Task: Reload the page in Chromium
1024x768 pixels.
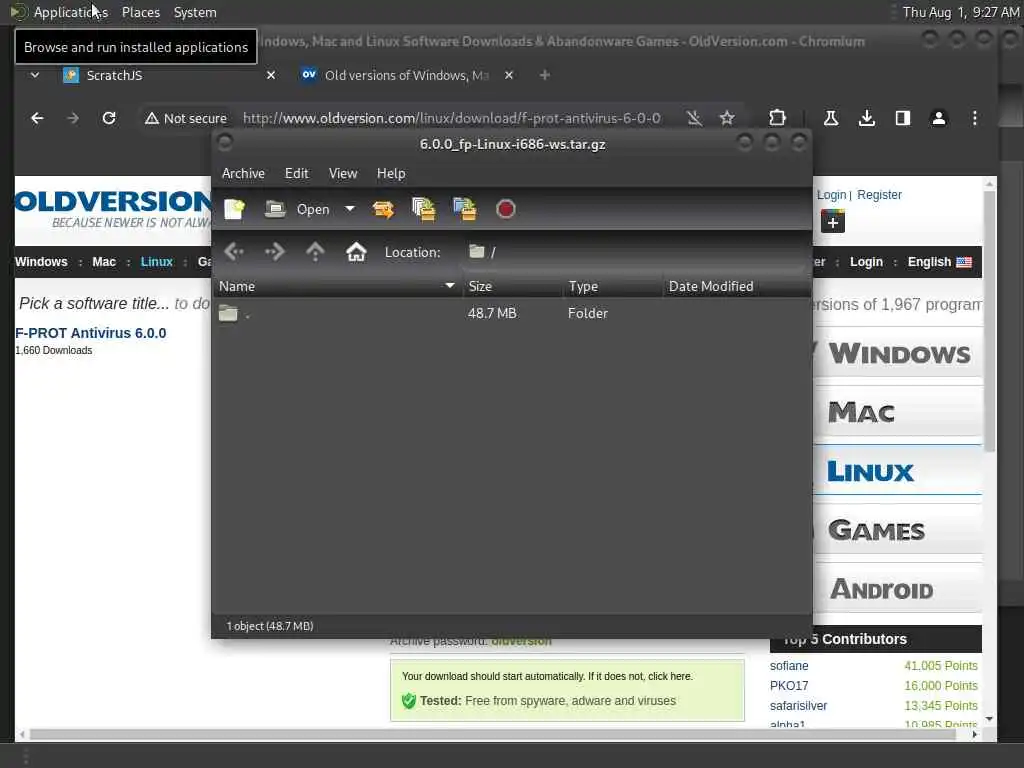Action: (x=109, y=118)
